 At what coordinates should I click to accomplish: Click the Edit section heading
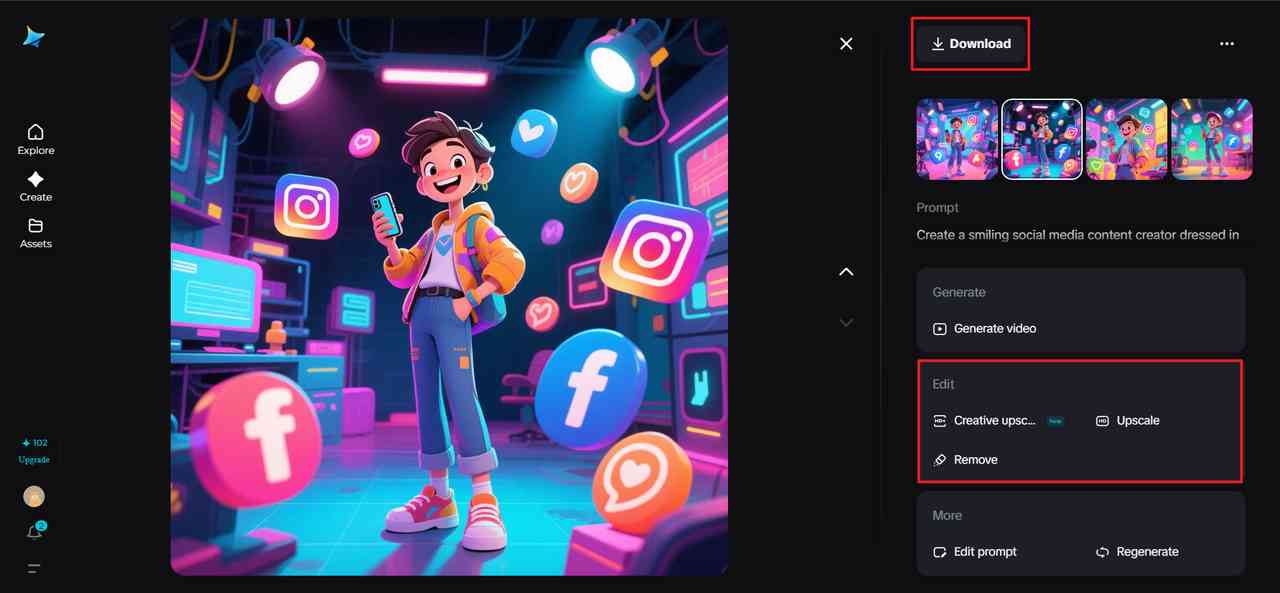click(943, 384)
